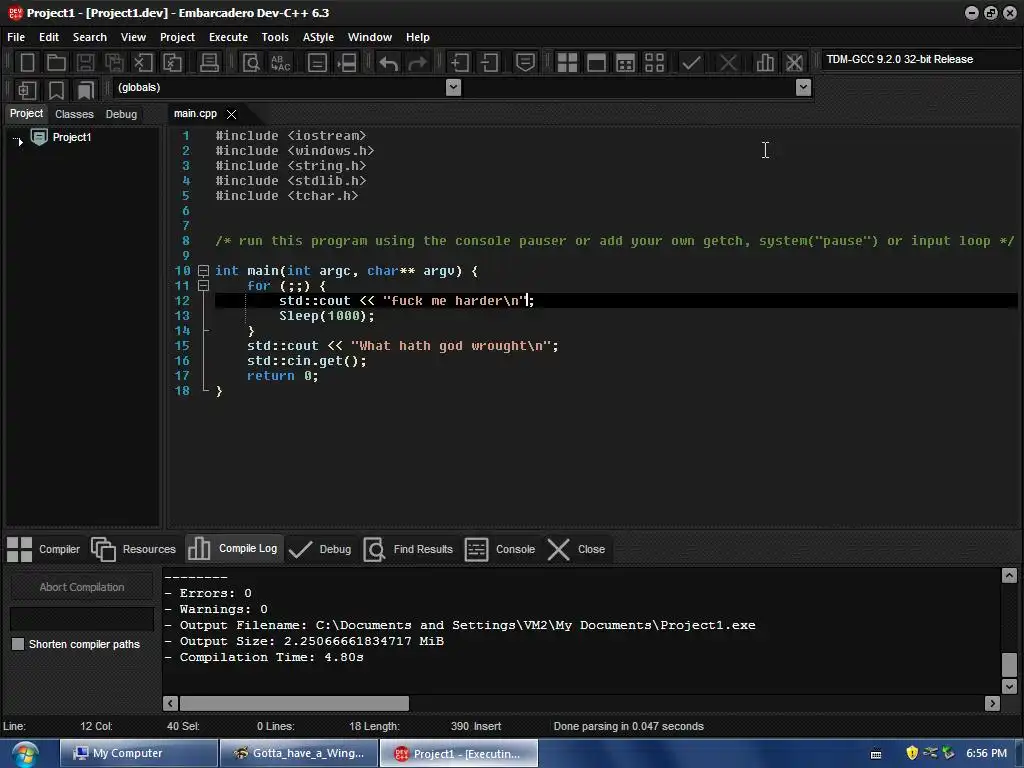Indent the selection with the indent icon

point(460,63)
